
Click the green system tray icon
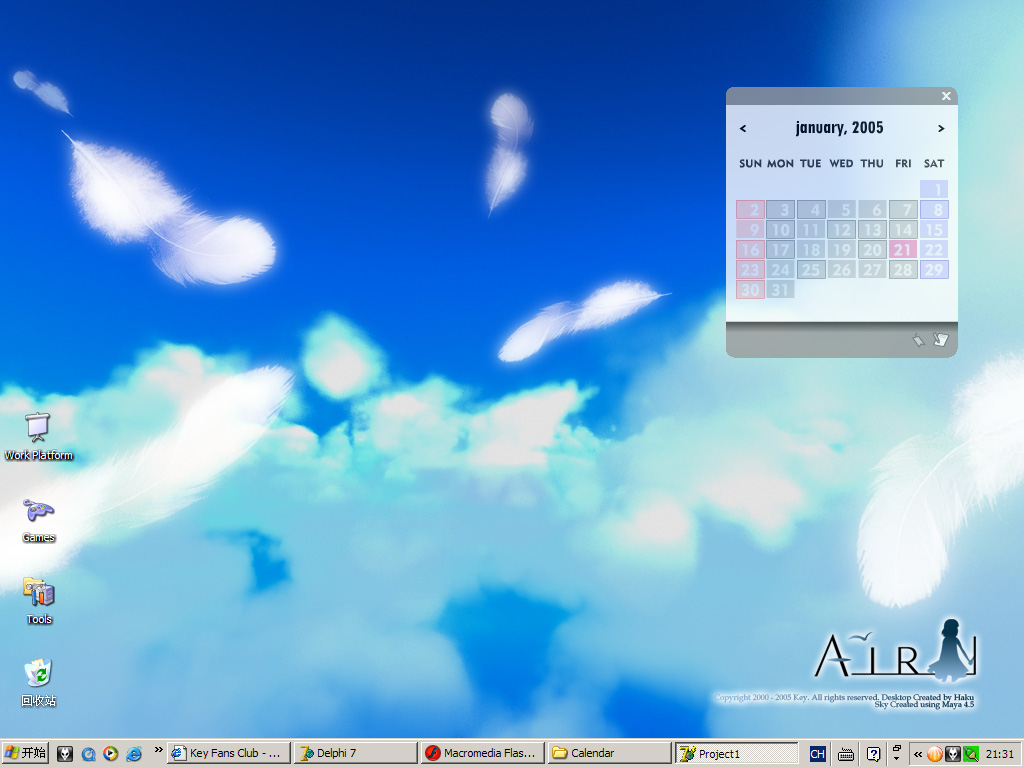pyautogui.click(x=970, y=754)
